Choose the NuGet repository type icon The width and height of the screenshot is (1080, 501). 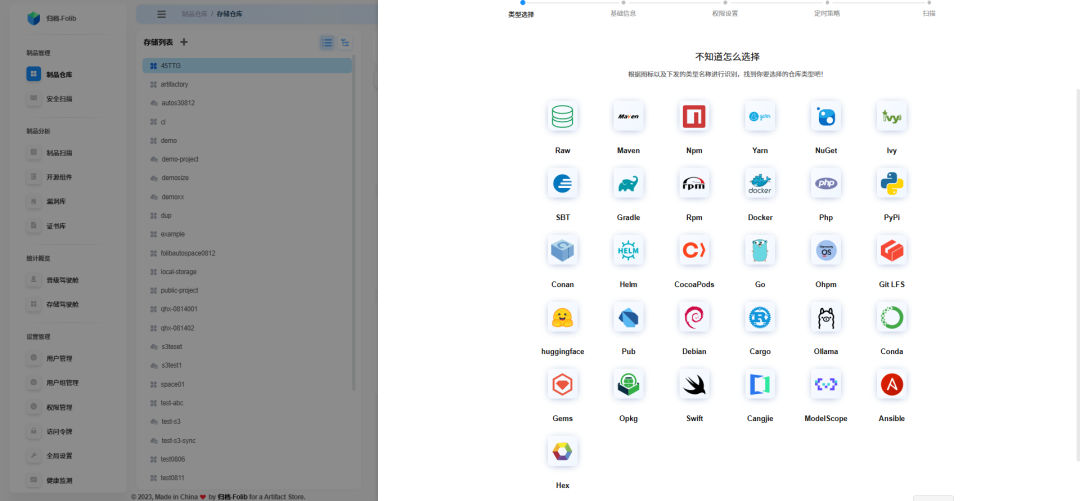(x=826, y=116)
